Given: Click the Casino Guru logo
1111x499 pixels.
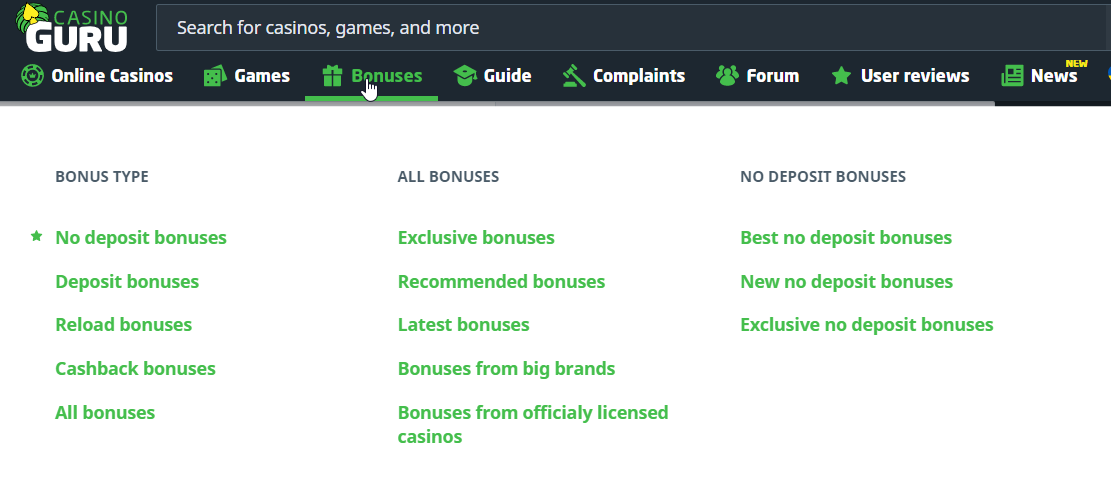Looking at the screenshot, I should (73, 27).
